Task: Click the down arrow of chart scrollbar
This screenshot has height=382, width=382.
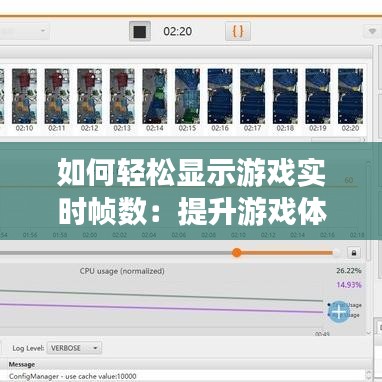Action: point(369,332)
